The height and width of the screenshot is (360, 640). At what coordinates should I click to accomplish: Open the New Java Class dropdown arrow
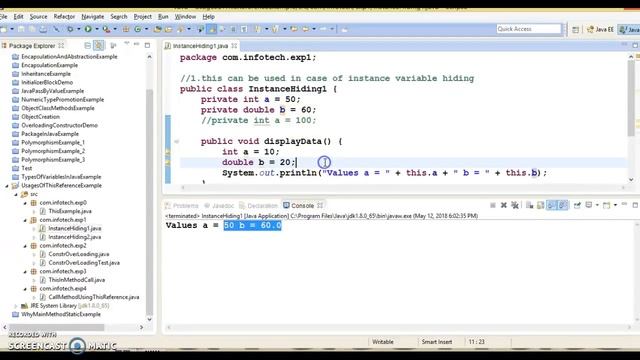pyautogui.click(x=146, y=29)
